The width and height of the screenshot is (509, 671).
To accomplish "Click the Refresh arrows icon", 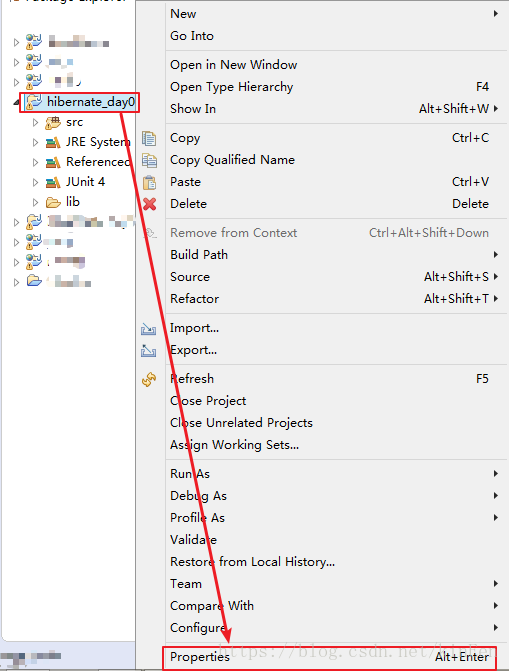I will (149, 379).
